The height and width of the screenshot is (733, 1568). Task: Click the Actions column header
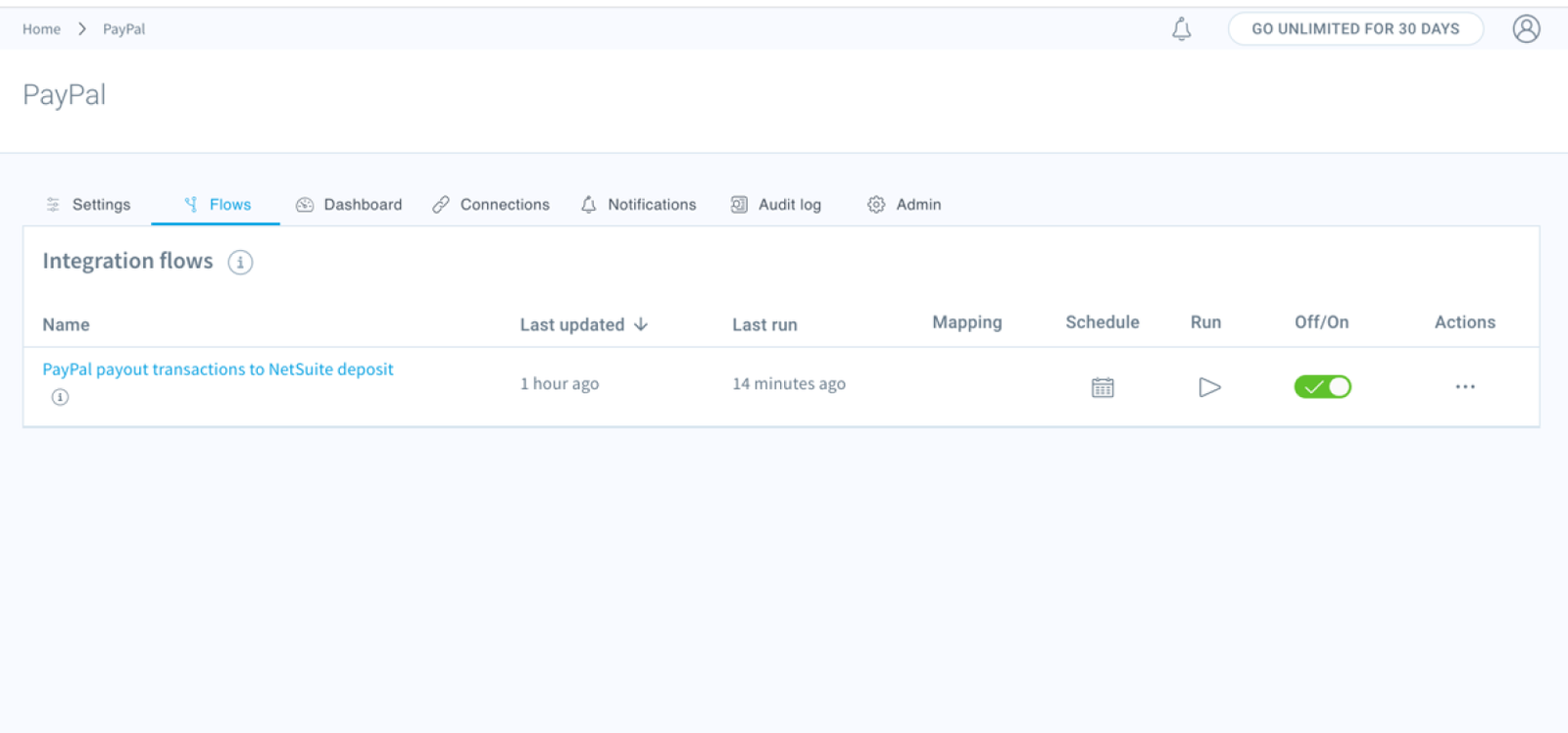[x=1465, y=322]
